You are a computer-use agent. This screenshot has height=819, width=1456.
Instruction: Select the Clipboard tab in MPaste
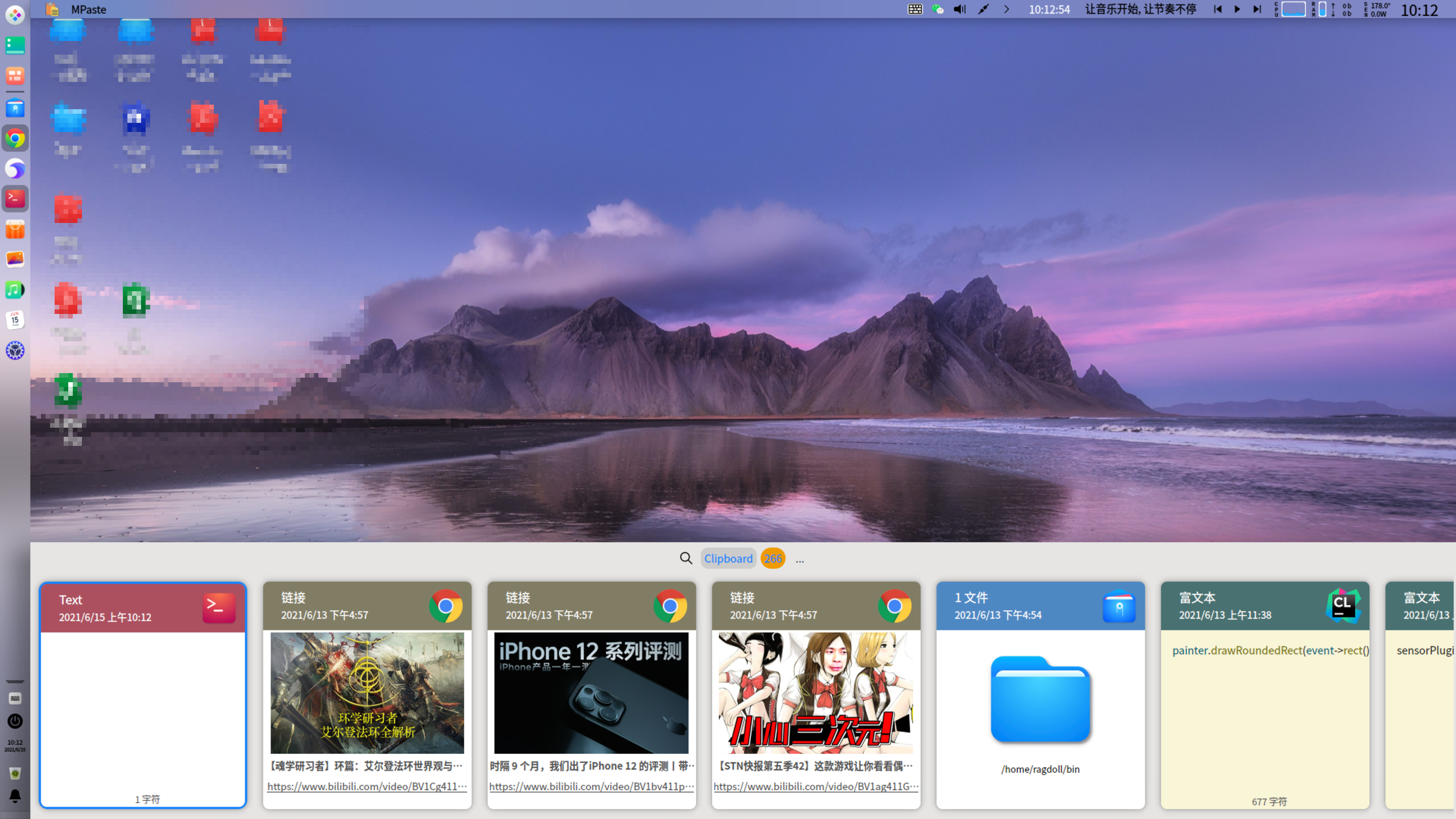[728, 559]
